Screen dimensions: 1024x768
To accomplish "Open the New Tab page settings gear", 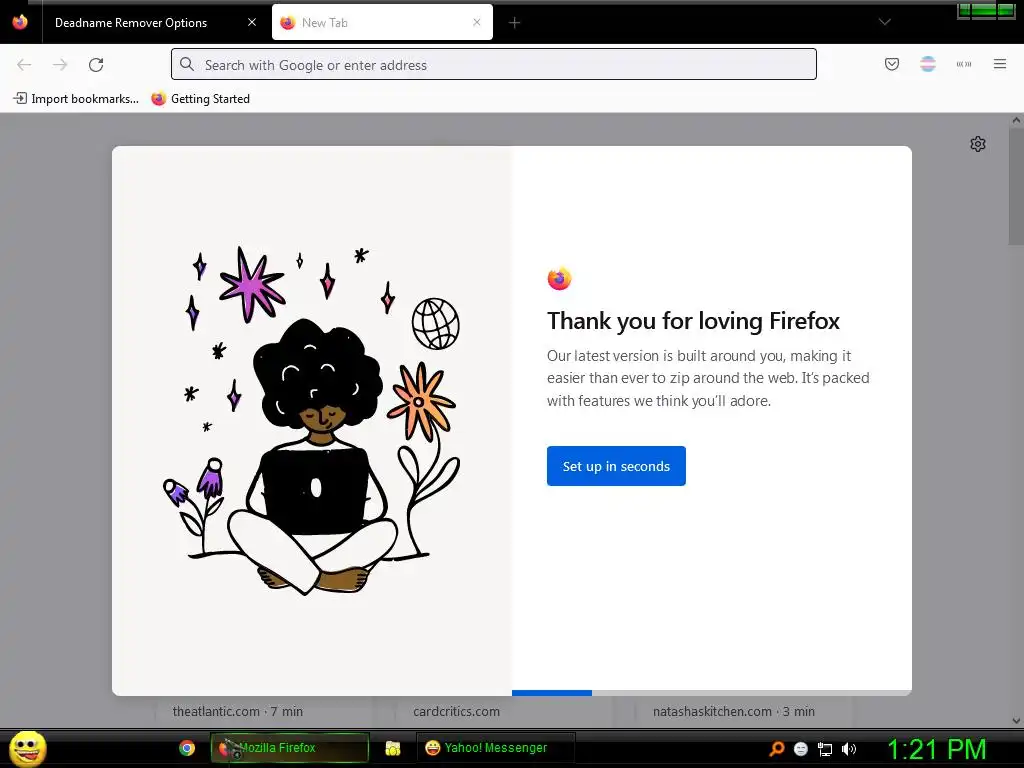I will coord(978,144).
